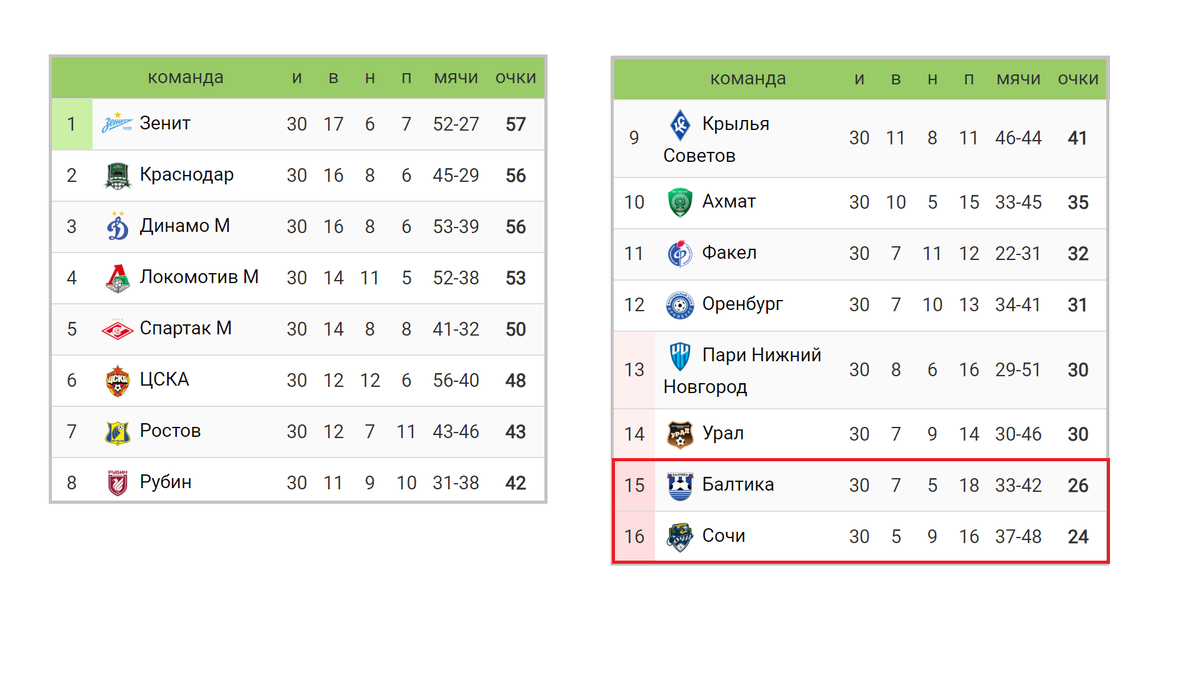The image size is (1200, 675).
Task: Click the Балтика club logo
Action: click(x=680, y=486)
